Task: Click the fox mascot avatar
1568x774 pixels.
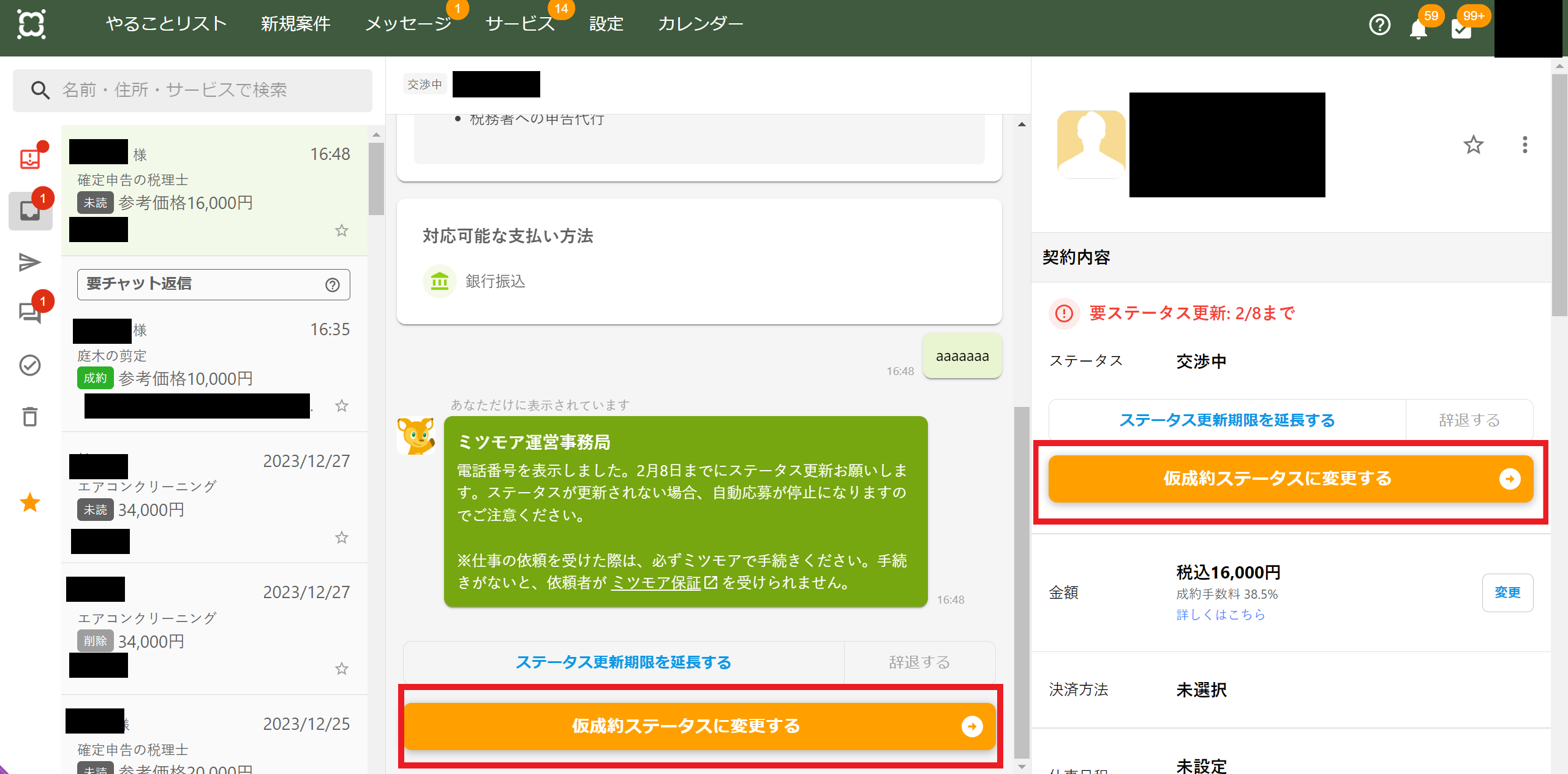Action: 416,436
